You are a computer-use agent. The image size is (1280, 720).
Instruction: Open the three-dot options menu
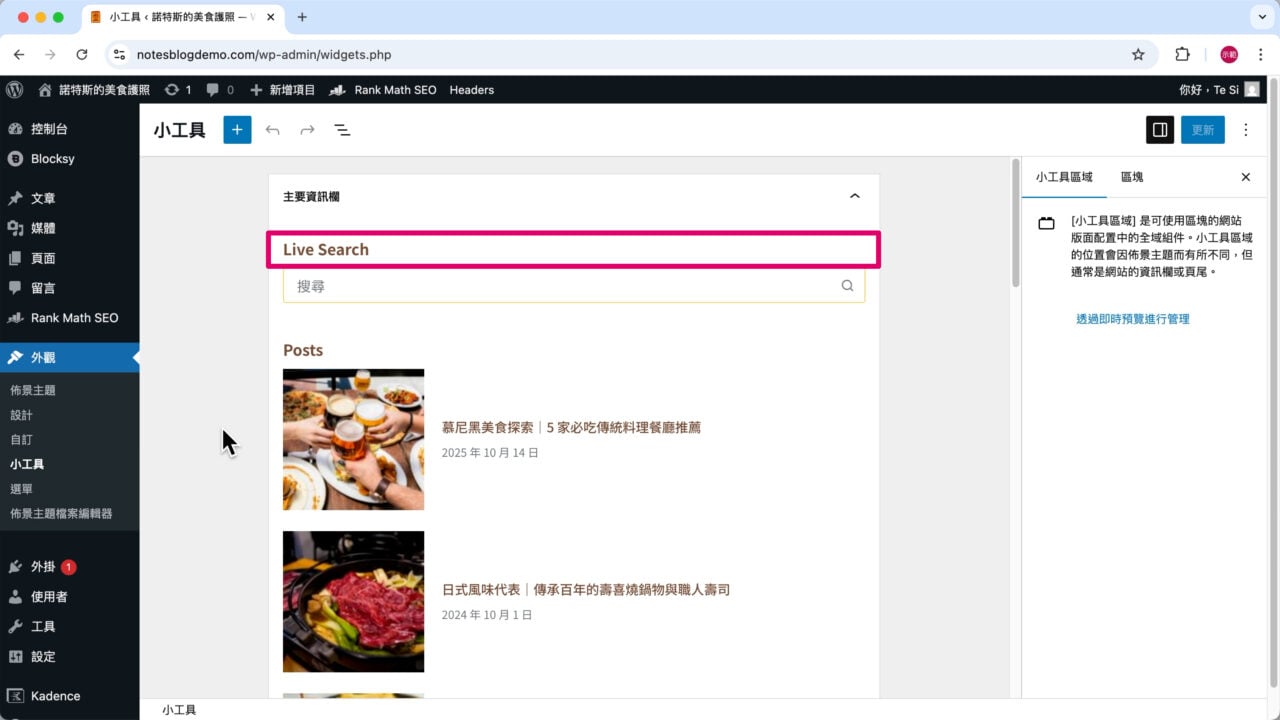click(1245, 130)
